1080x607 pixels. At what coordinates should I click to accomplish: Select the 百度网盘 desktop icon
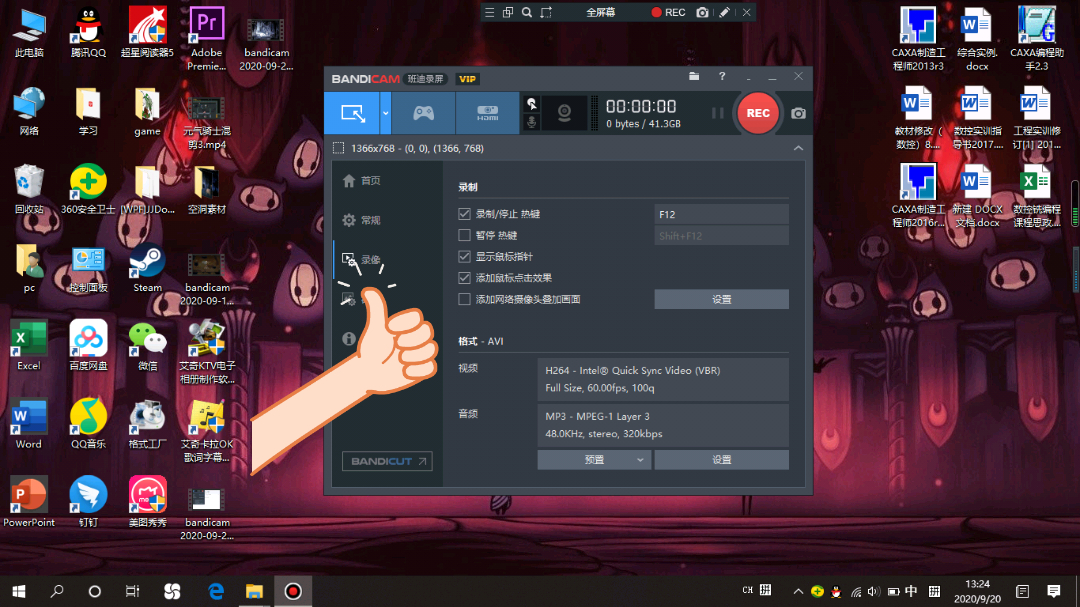[x=88, y=347]
